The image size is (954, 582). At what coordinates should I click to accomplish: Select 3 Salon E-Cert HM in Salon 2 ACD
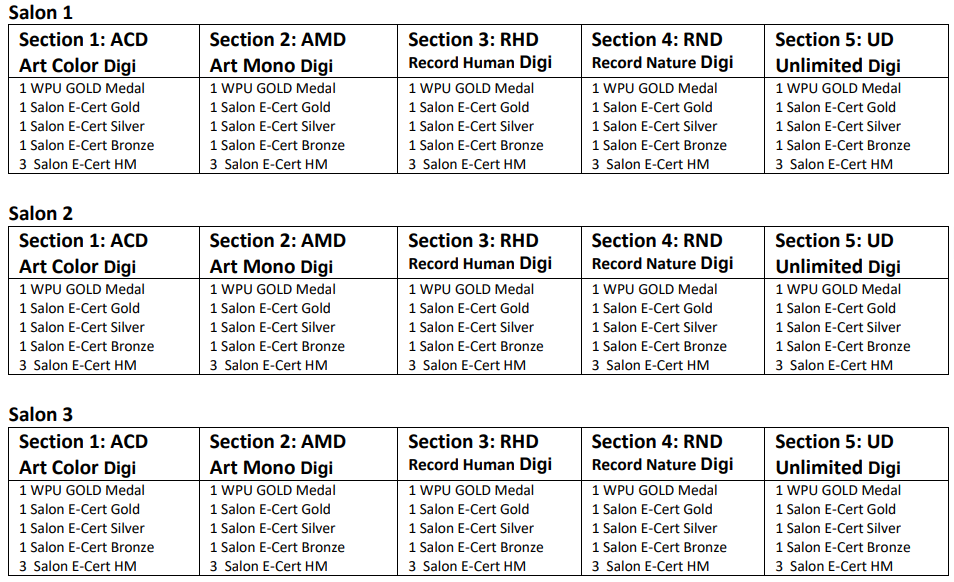[78, 365]
